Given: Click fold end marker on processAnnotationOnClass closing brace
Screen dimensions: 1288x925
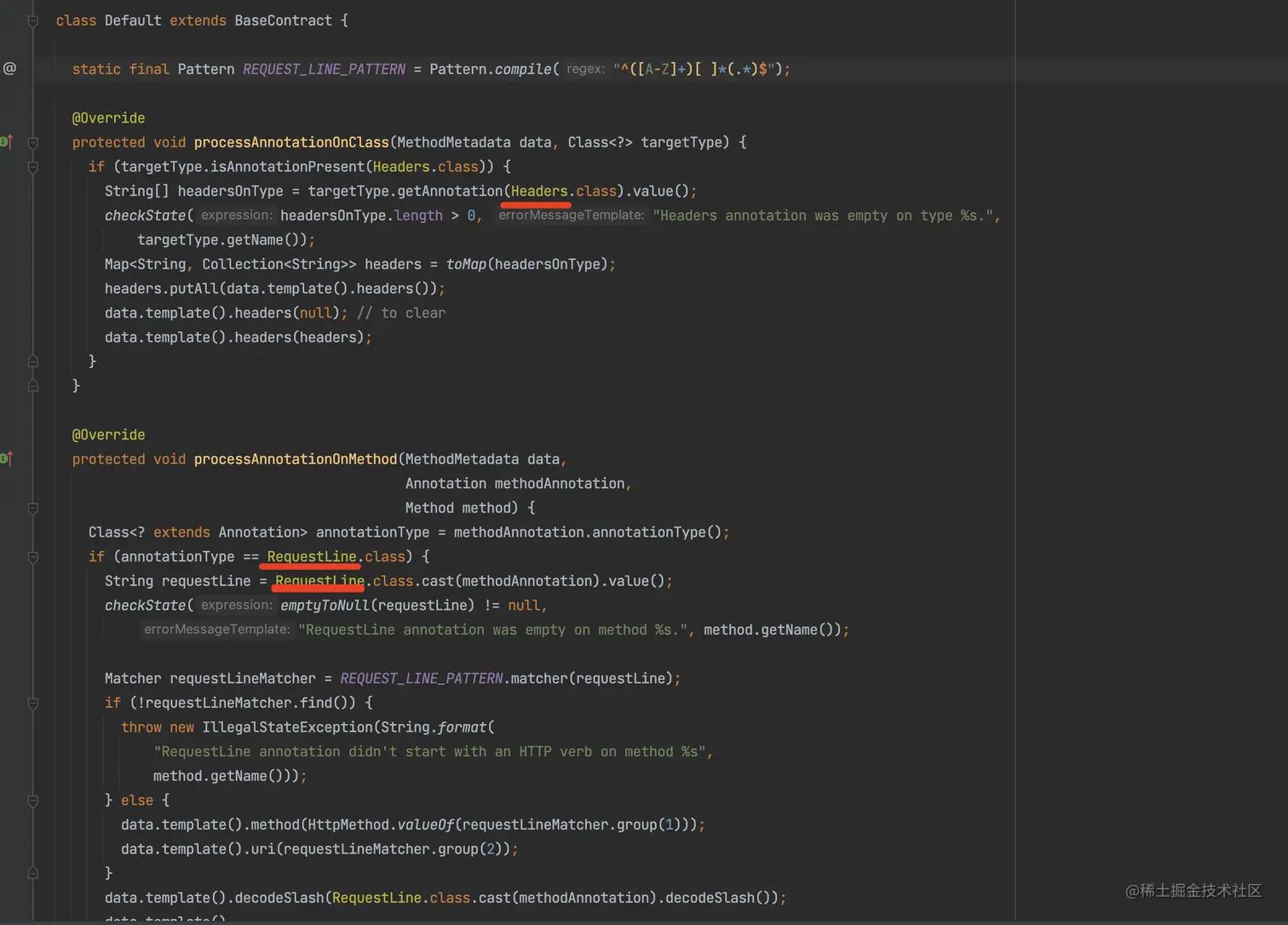Looking at the screenshot, I should (x=33, y=386).
